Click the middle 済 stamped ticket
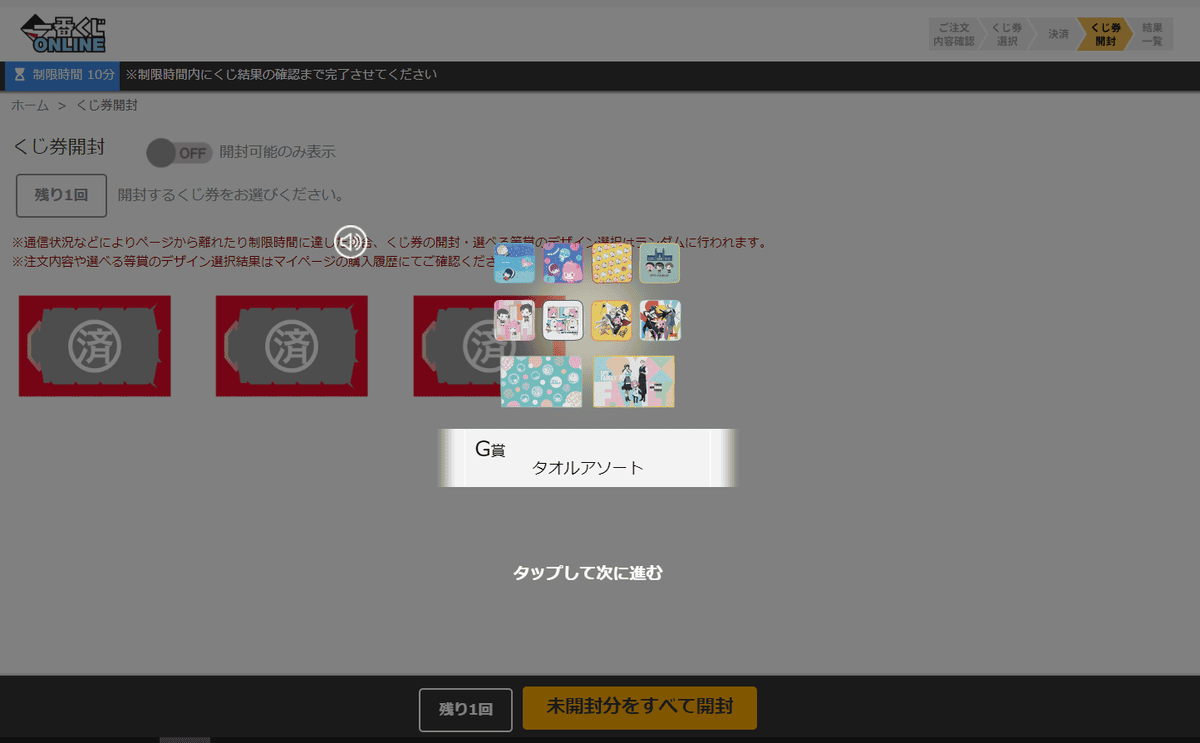This screenshot has height=743, width=1200. pos(291,345)
